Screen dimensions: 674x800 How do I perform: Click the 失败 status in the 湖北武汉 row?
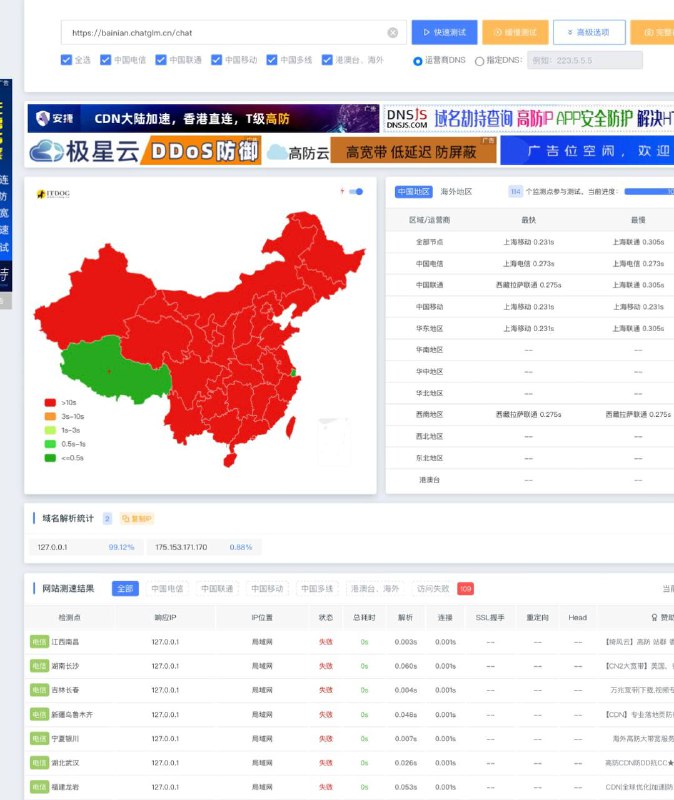click(x=326, y=763)
